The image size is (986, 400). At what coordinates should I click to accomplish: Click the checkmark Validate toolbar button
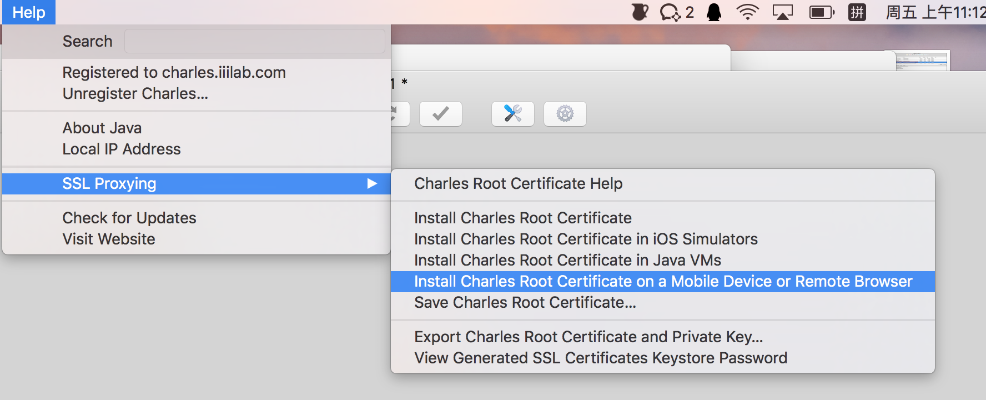(x=440, y=113)
